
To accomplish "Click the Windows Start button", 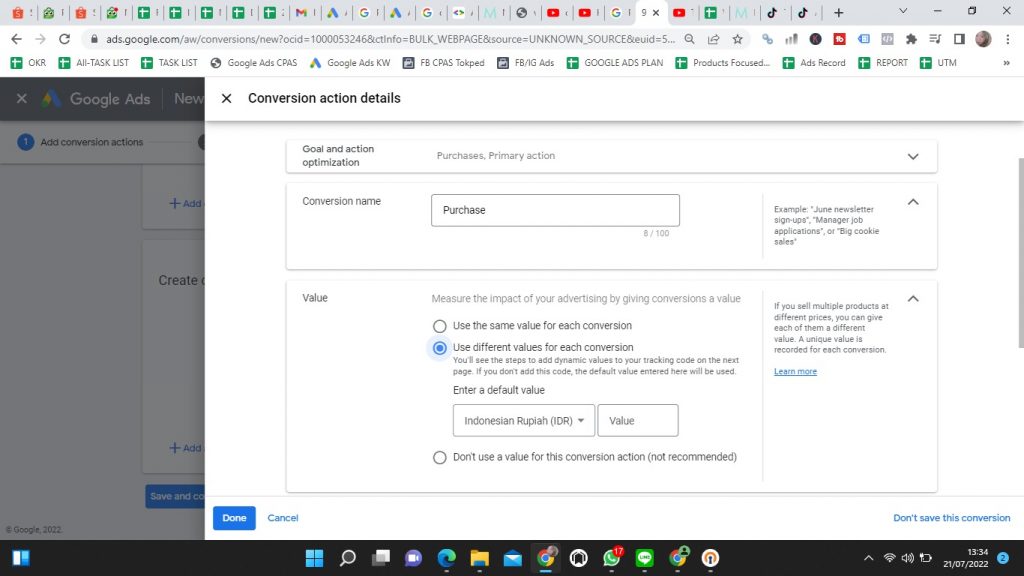I will 315,557.
